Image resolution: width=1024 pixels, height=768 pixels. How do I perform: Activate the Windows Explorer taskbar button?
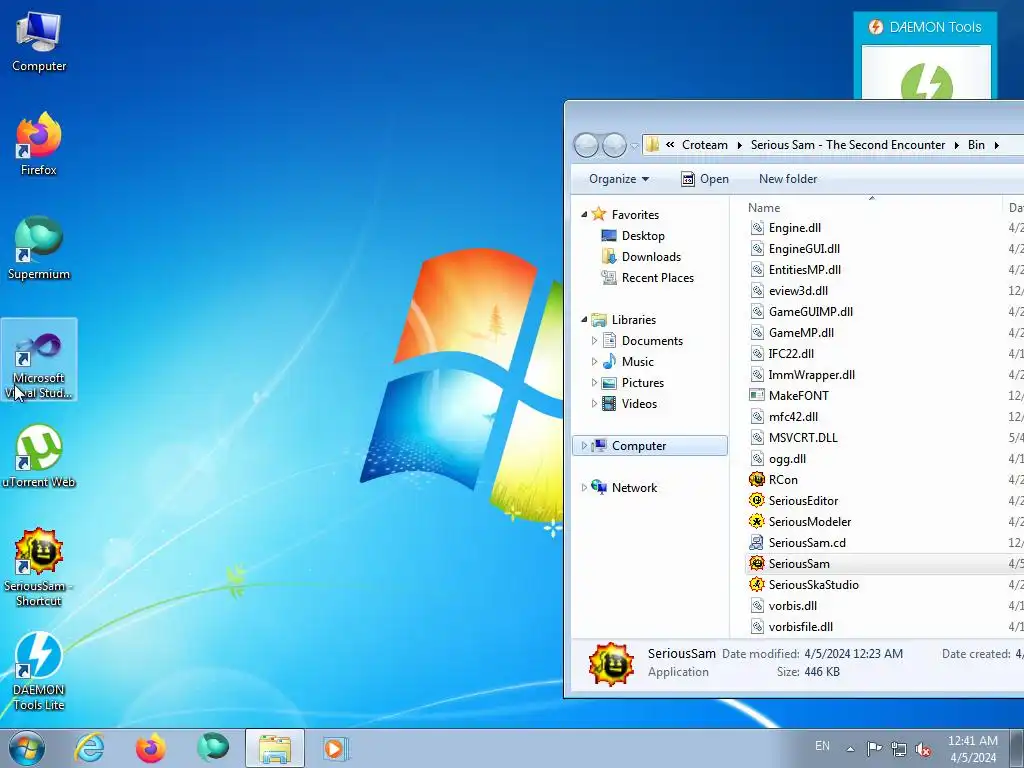275,748
